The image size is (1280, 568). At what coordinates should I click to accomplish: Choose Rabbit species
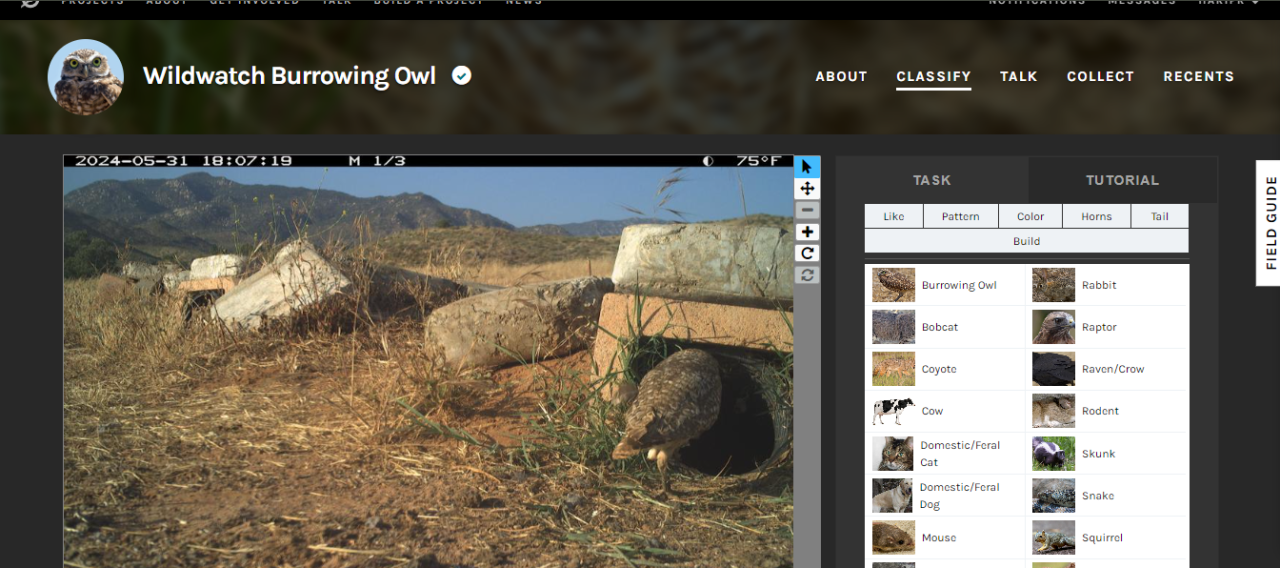(x=1108, y=285)
